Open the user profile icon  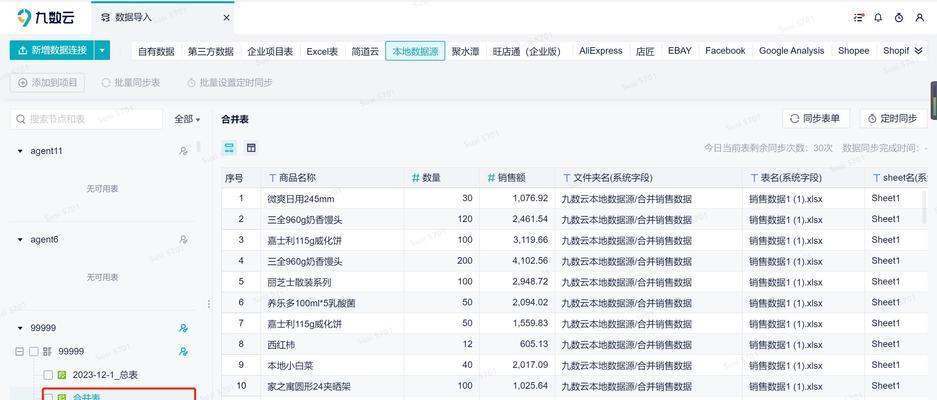[920, 18]
